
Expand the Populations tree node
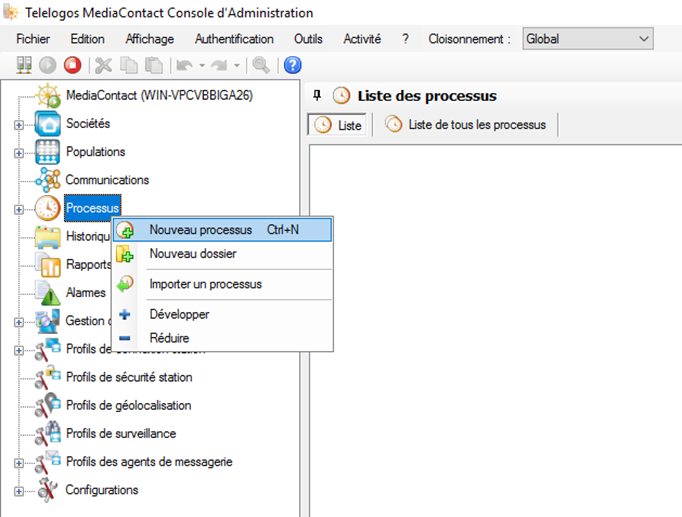tap(19, 153)
